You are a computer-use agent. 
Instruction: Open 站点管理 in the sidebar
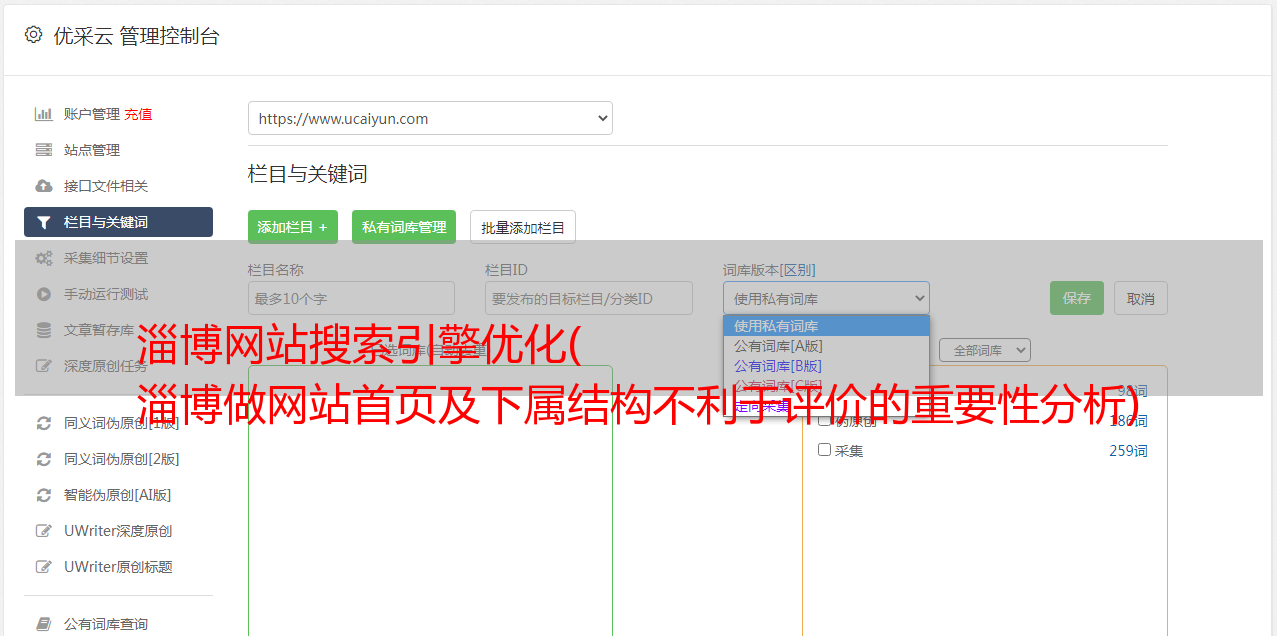pyautogui.click(x=92, y=150)
